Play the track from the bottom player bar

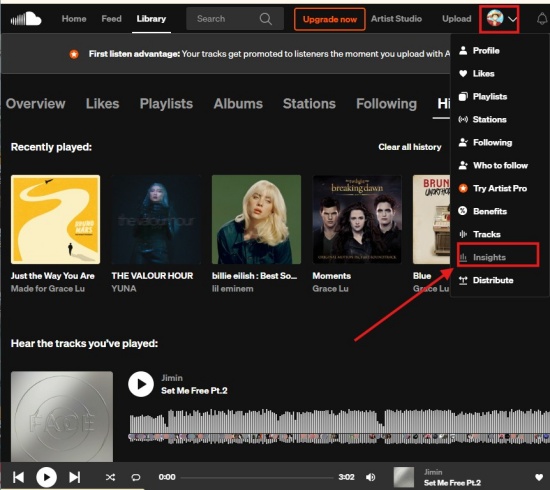[46, 477]
